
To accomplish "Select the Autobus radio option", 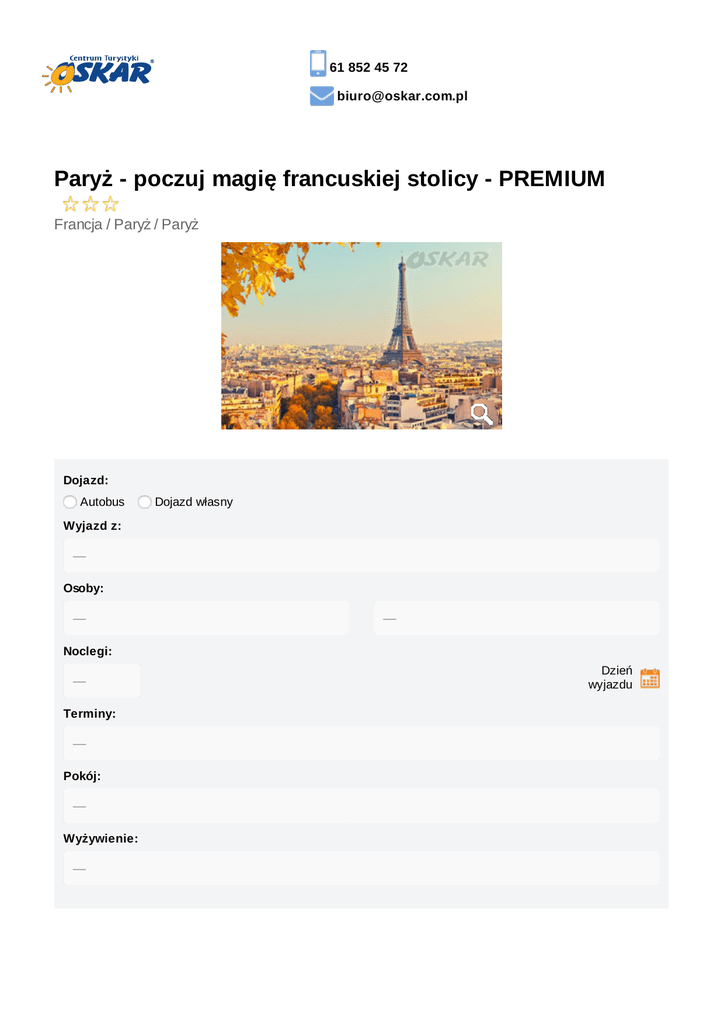I will [70, 502].
